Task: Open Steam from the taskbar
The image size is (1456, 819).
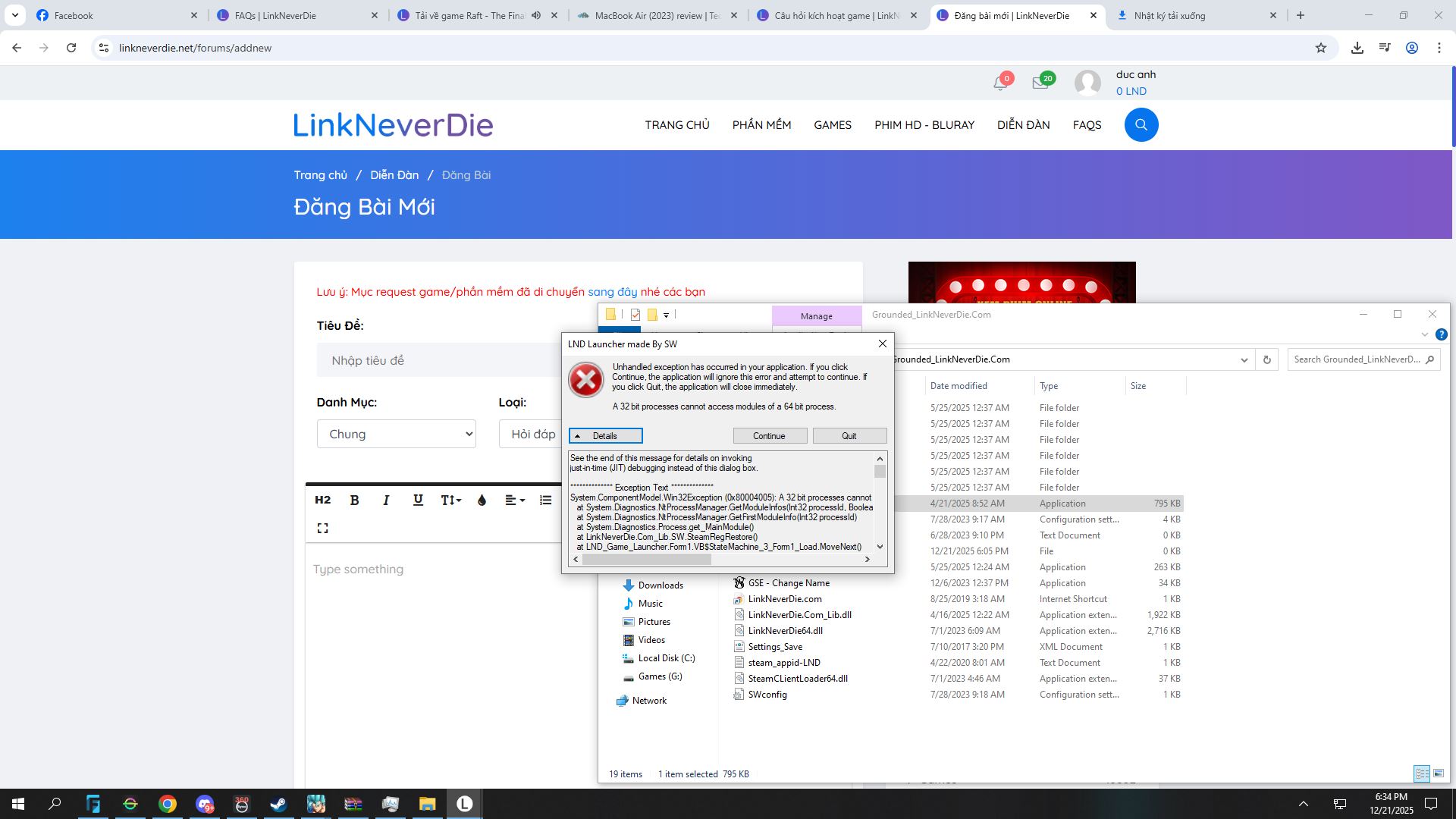Action: click(x=278, y=804)
